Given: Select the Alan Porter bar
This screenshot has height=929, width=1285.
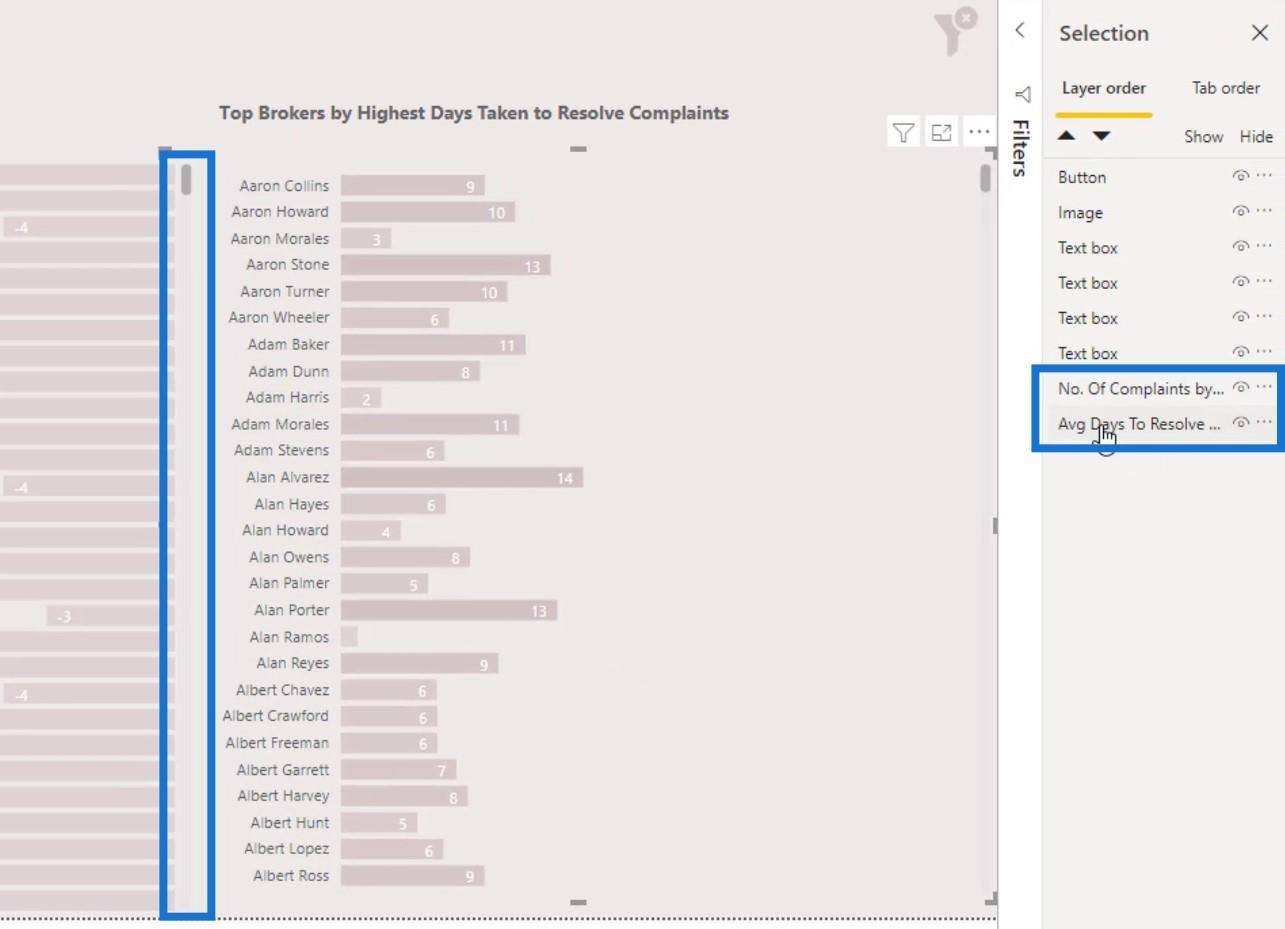Looking at the screenshot, I should tap(449, 610).
